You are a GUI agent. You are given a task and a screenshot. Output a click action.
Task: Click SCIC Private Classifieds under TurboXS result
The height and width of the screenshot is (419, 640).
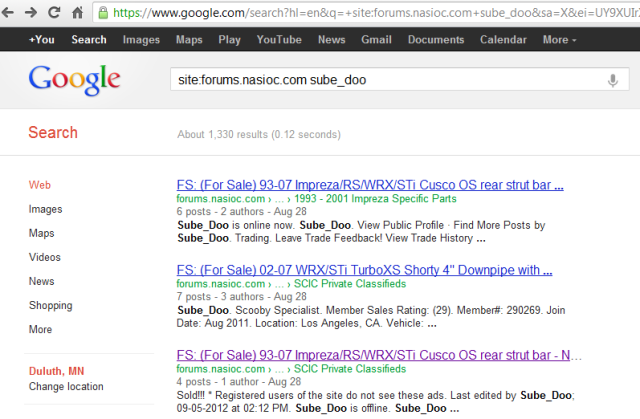pos(350,284)
